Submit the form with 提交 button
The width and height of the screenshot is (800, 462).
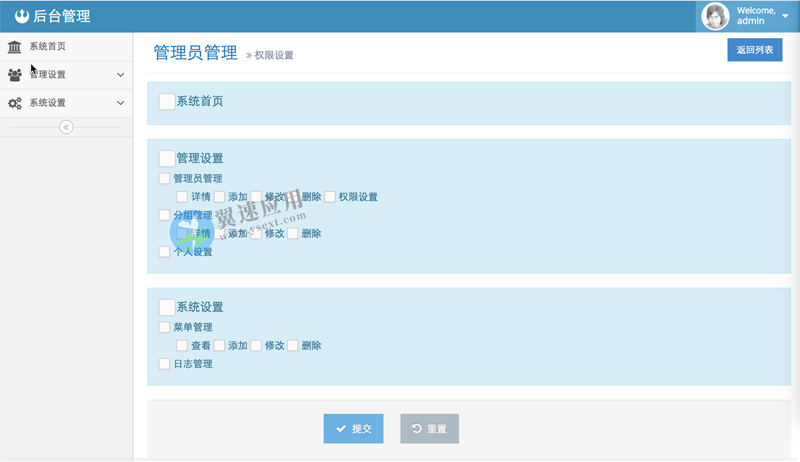pos(353,429)
